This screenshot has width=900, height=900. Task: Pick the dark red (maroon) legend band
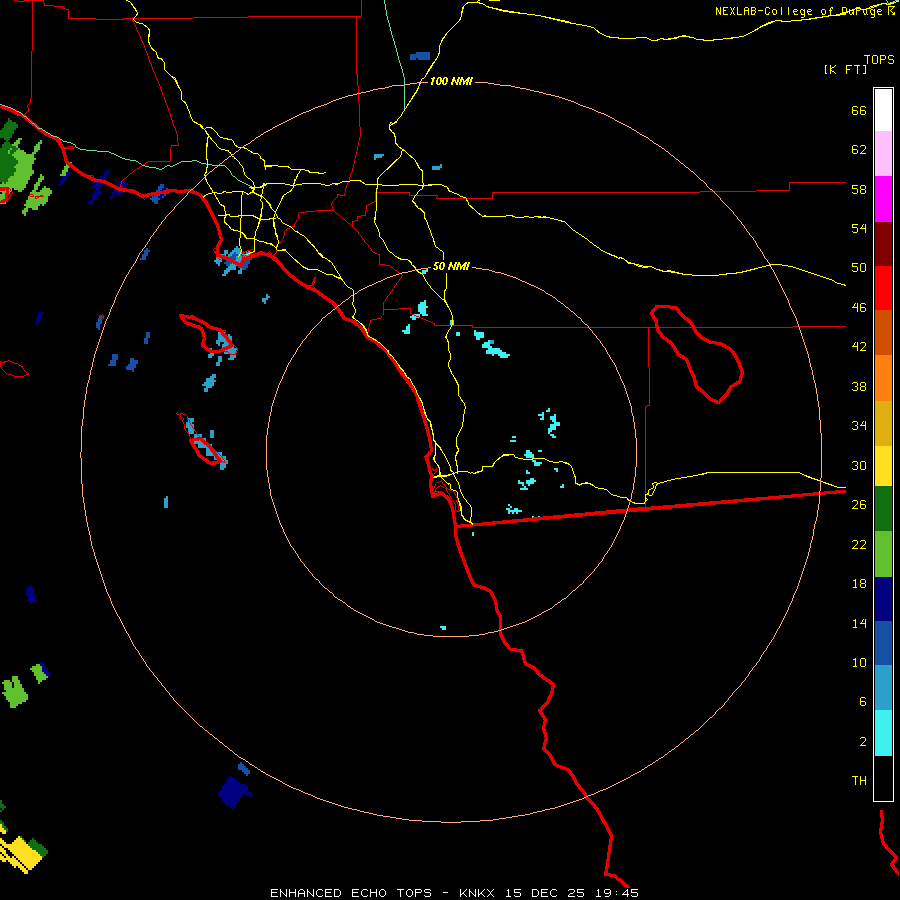(x=883, y=244)
